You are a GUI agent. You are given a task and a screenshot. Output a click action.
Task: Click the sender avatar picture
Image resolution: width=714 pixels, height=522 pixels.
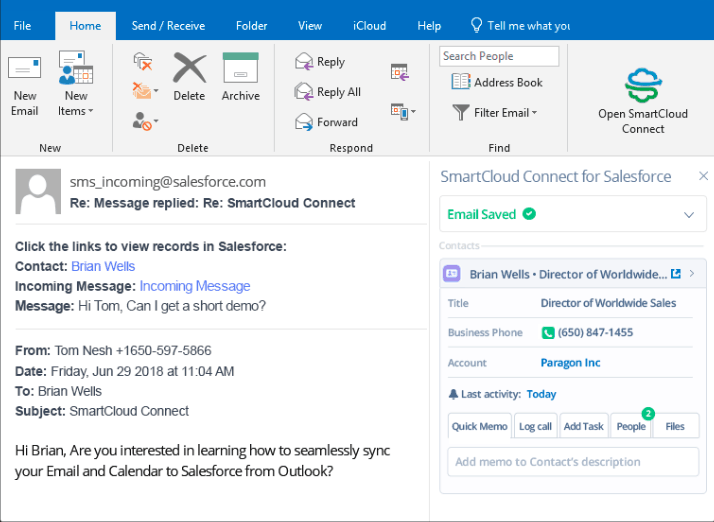pyautogui.click(x=38, y=191)
